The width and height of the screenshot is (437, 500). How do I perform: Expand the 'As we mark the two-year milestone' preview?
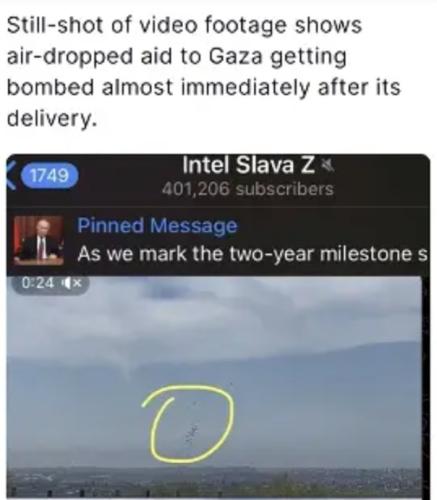252,254
